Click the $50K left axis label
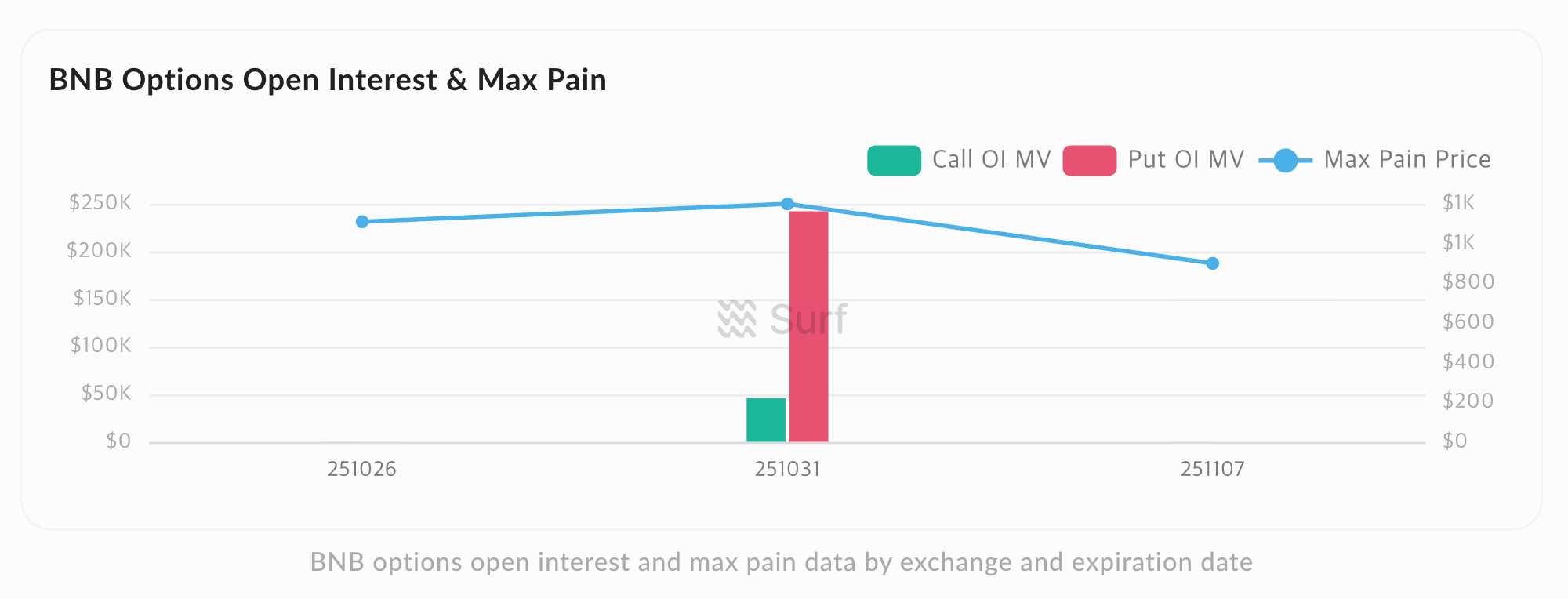 [107, 394]
